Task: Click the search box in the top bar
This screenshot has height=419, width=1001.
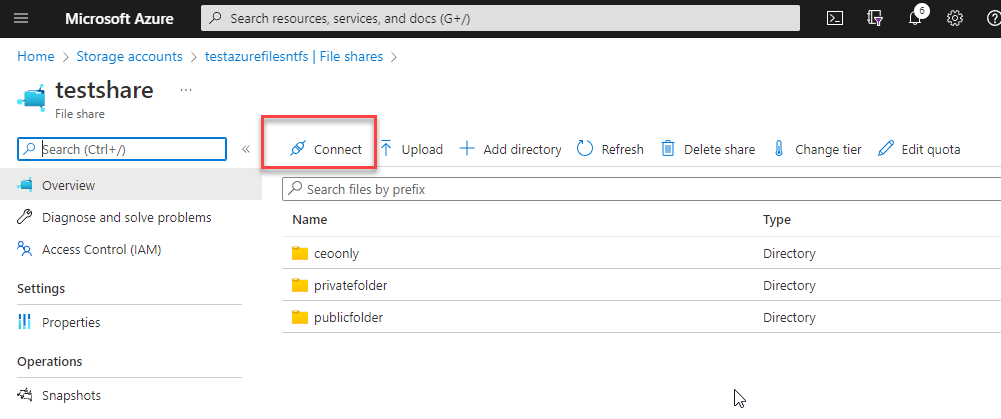Action: [500, 19]
